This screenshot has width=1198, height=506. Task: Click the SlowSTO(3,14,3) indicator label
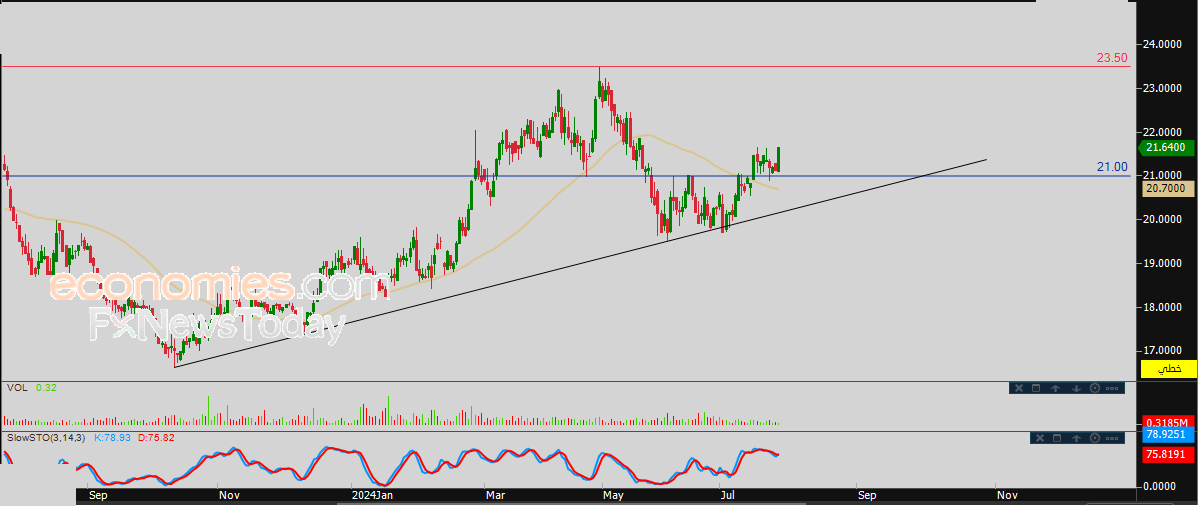(x=47, y=438)
